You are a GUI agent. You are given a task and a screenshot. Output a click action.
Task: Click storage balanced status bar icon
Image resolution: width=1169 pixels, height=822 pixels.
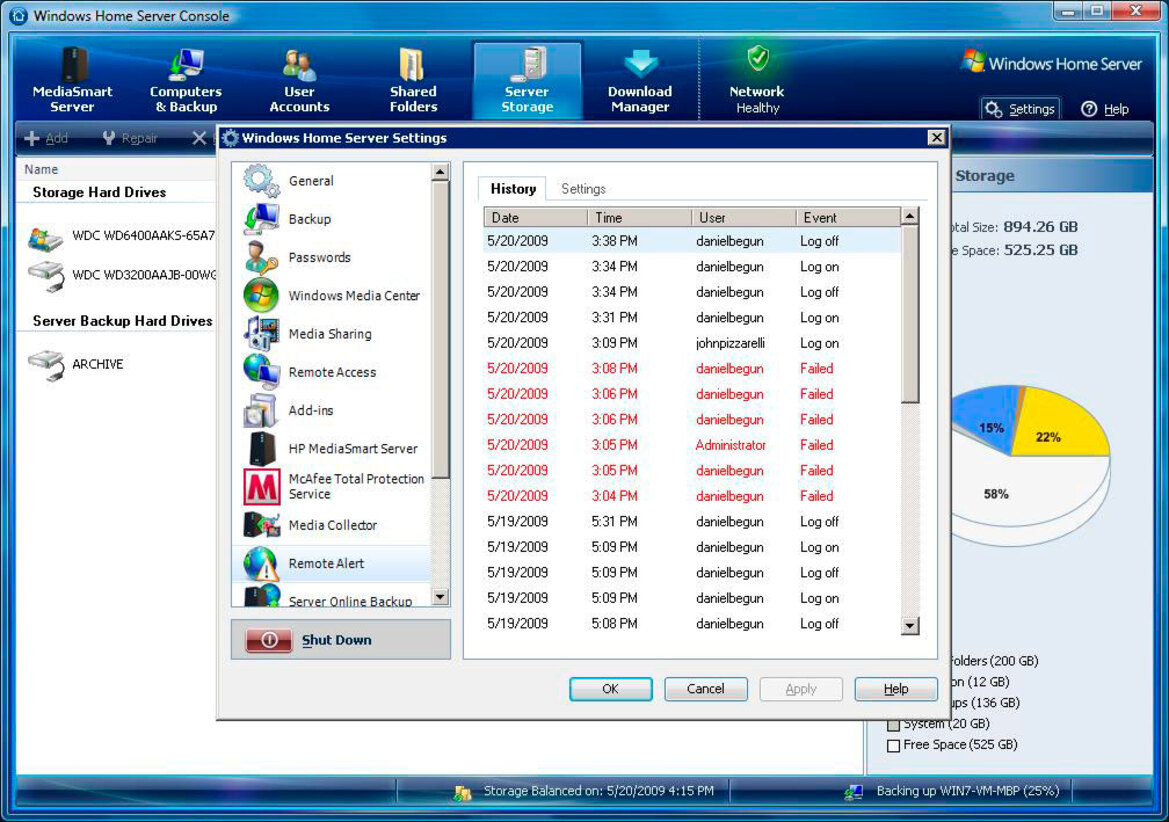point(463,792)
